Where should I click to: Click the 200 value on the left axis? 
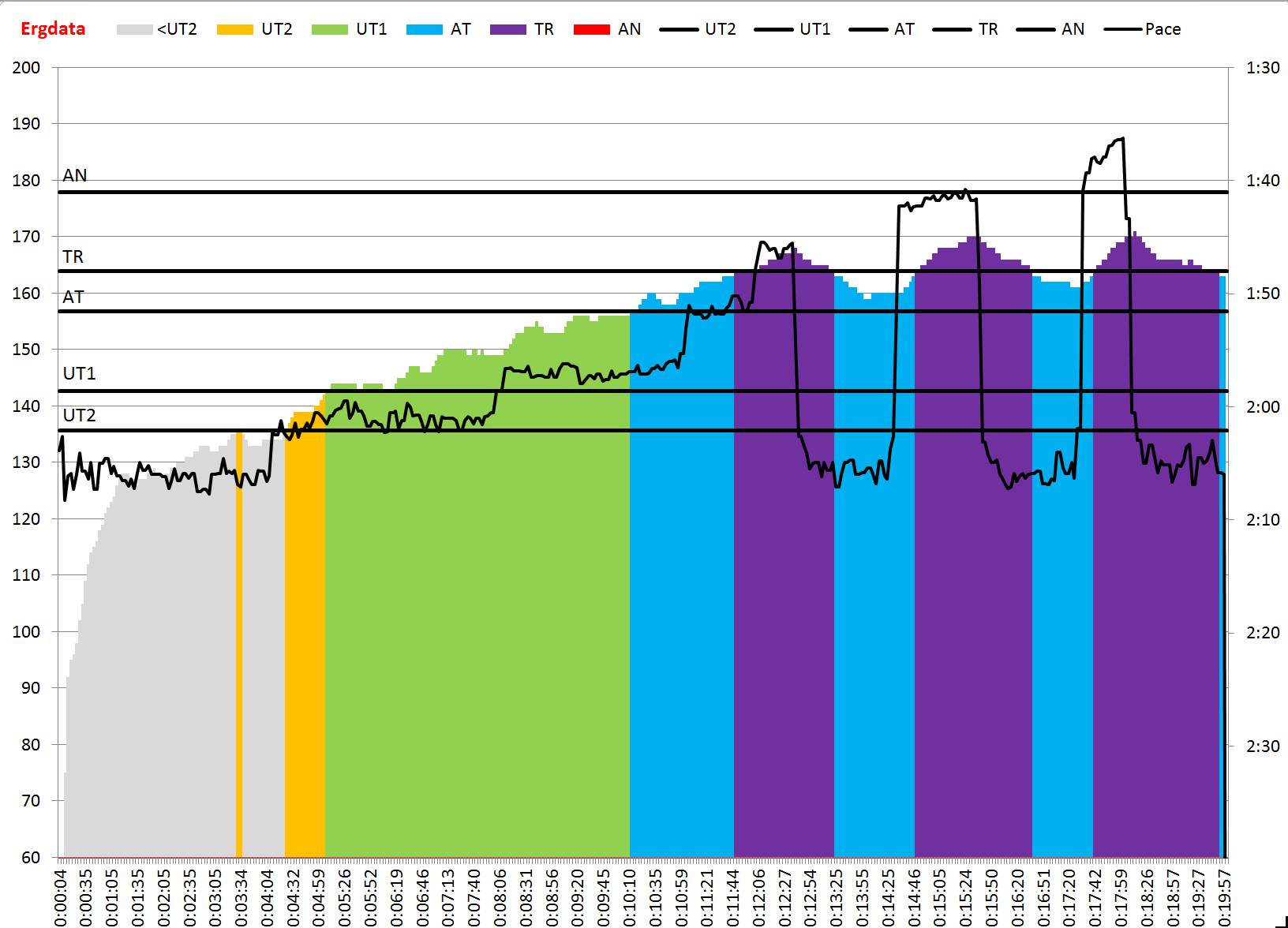click(26, 68)
